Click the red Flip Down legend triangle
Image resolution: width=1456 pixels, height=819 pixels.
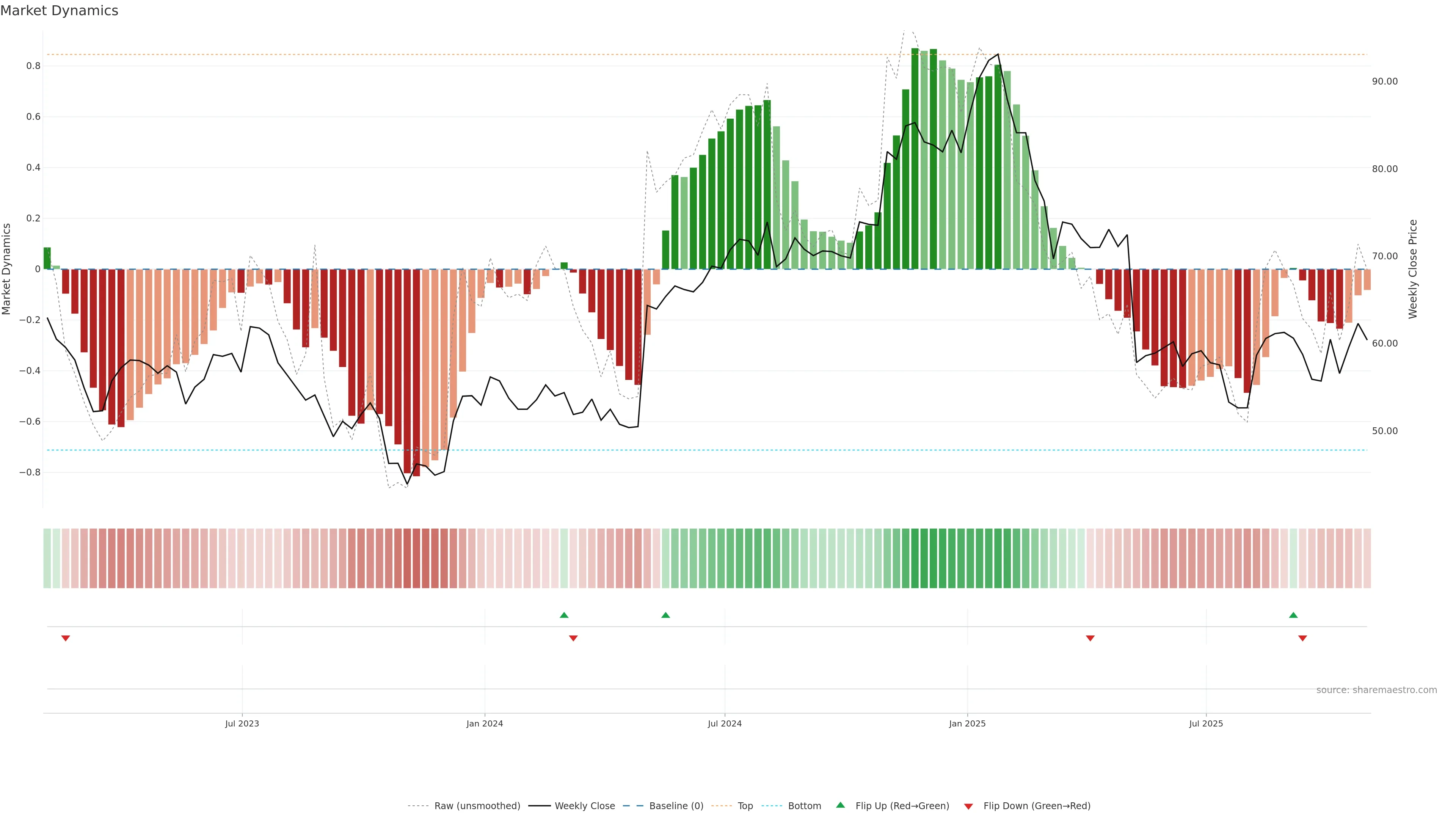pyautogui.click(x=968, y=806)
